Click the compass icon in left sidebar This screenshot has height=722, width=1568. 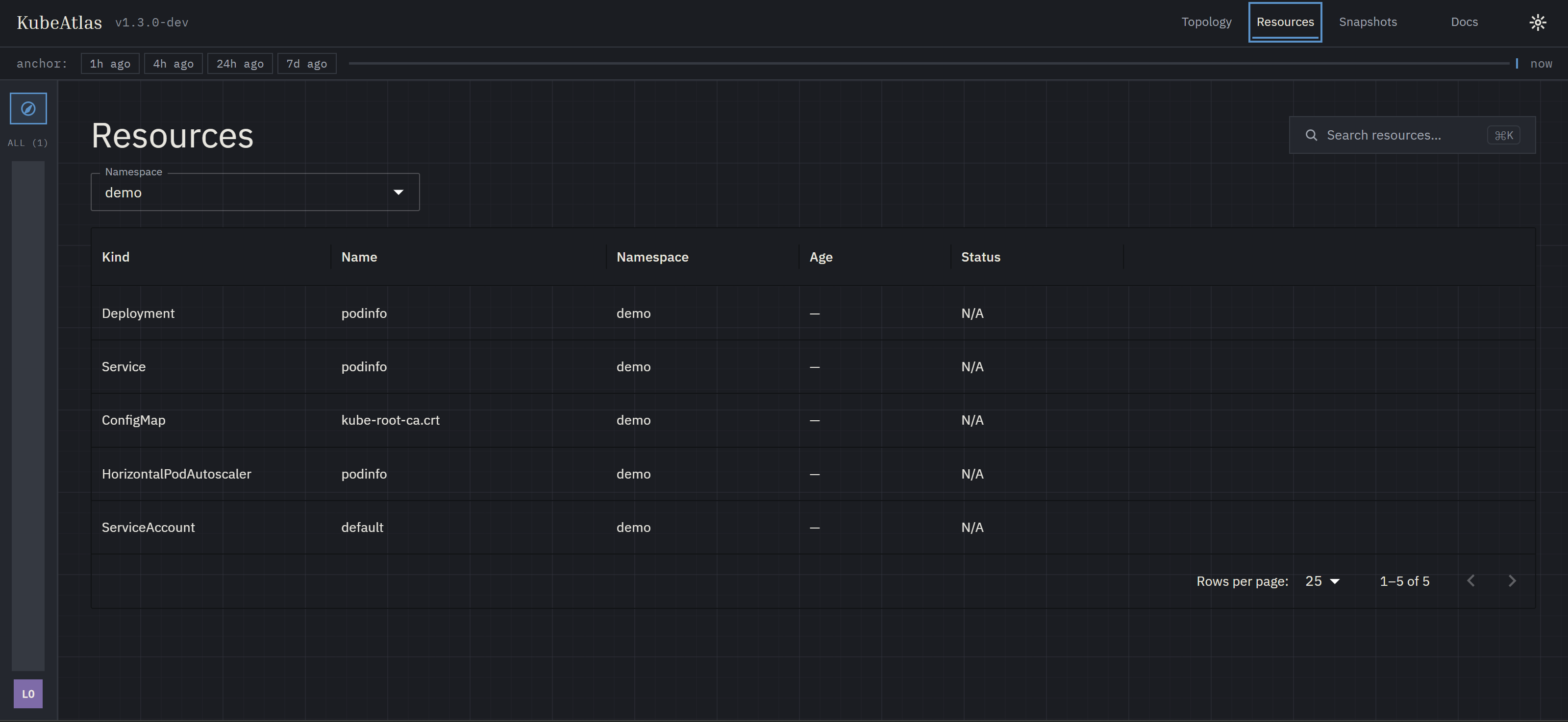click(x=28, y=108)
